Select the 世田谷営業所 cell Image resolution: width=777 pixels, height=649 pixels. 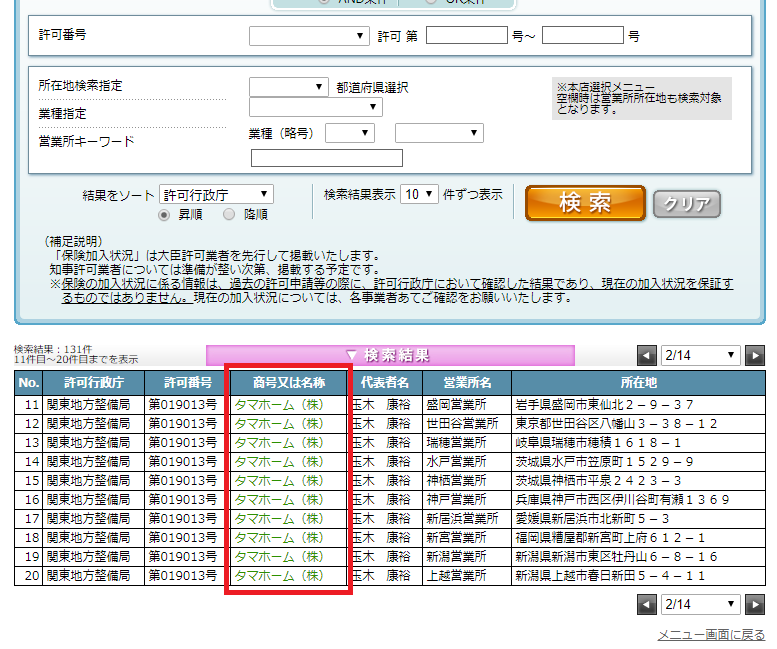(467, 424)
